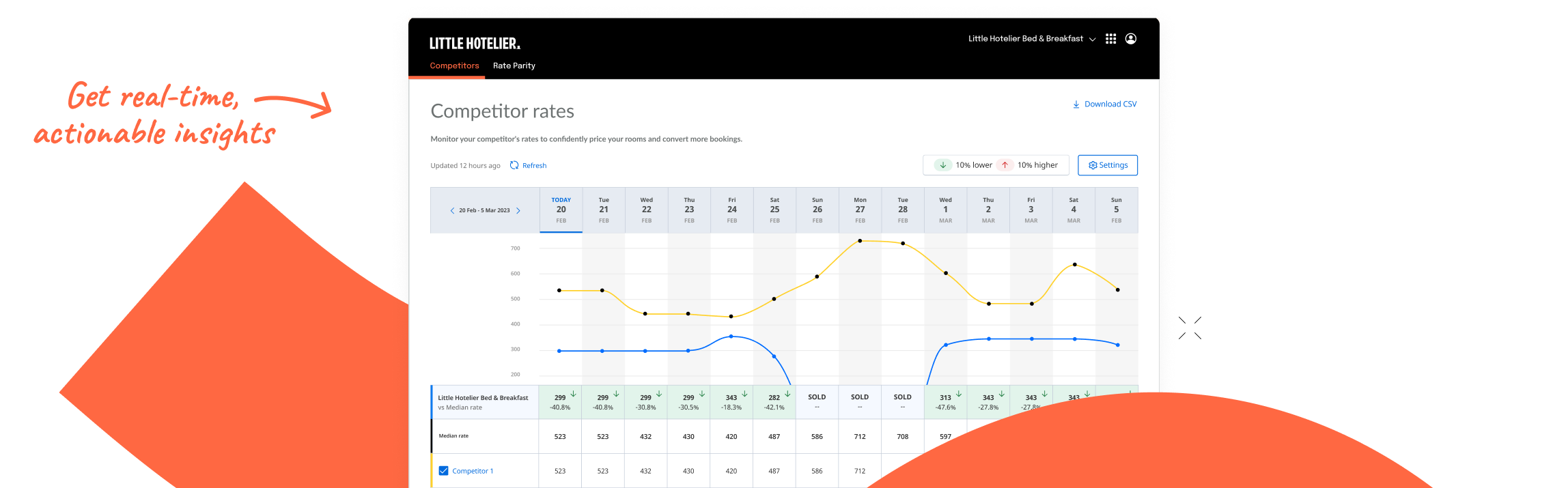Click Little Hotelier Bed & Breakfast row label
The height and width of the screenshot is (488, 1568).
pos(483,398)
